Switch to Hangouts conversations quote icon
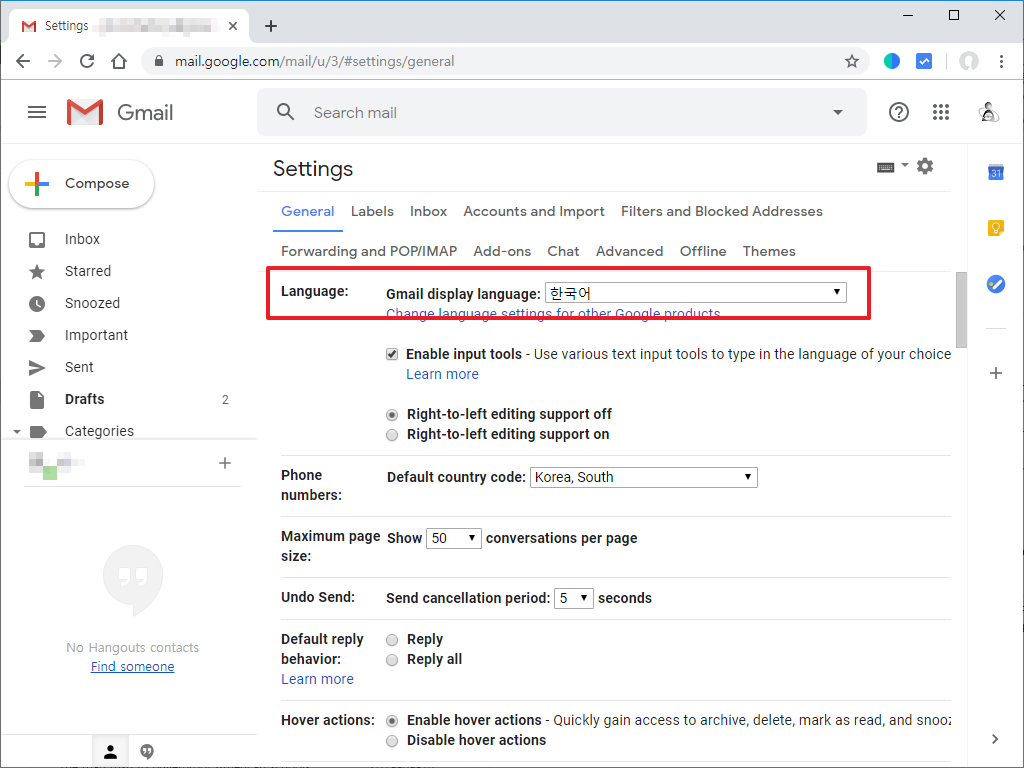The image size is (1024, 768). click(147, 752)
